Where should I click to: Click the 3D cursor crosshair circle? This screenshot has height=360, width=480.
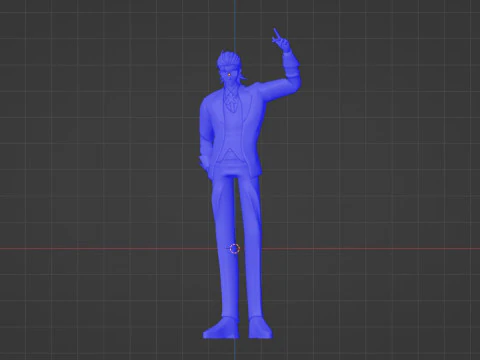point(235,249)
